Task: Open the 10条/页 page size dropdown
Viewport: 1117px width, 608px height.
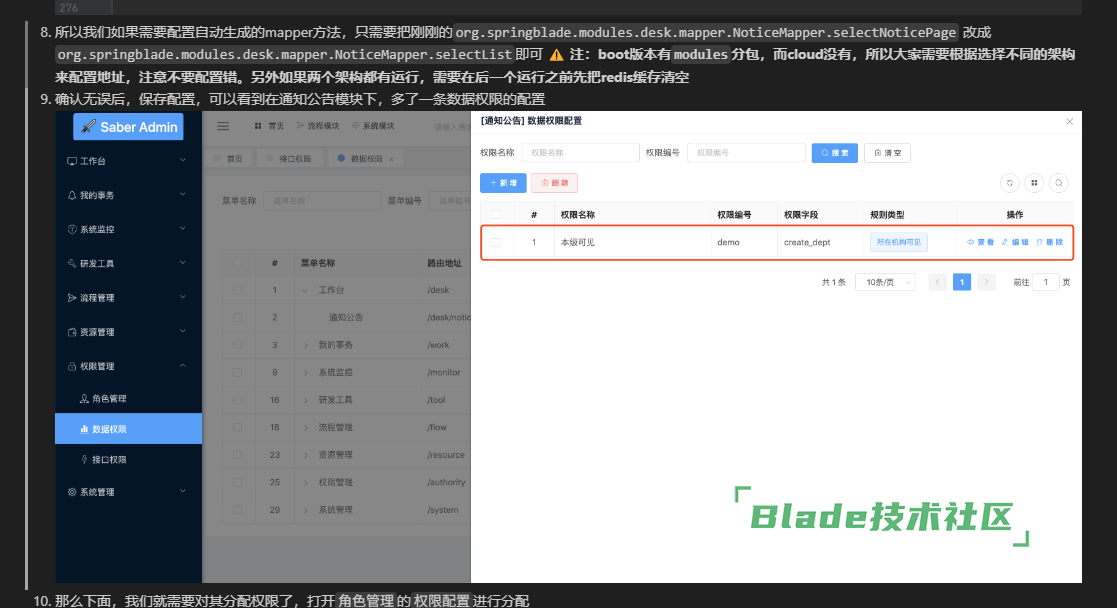Action: tap(885, 282)
